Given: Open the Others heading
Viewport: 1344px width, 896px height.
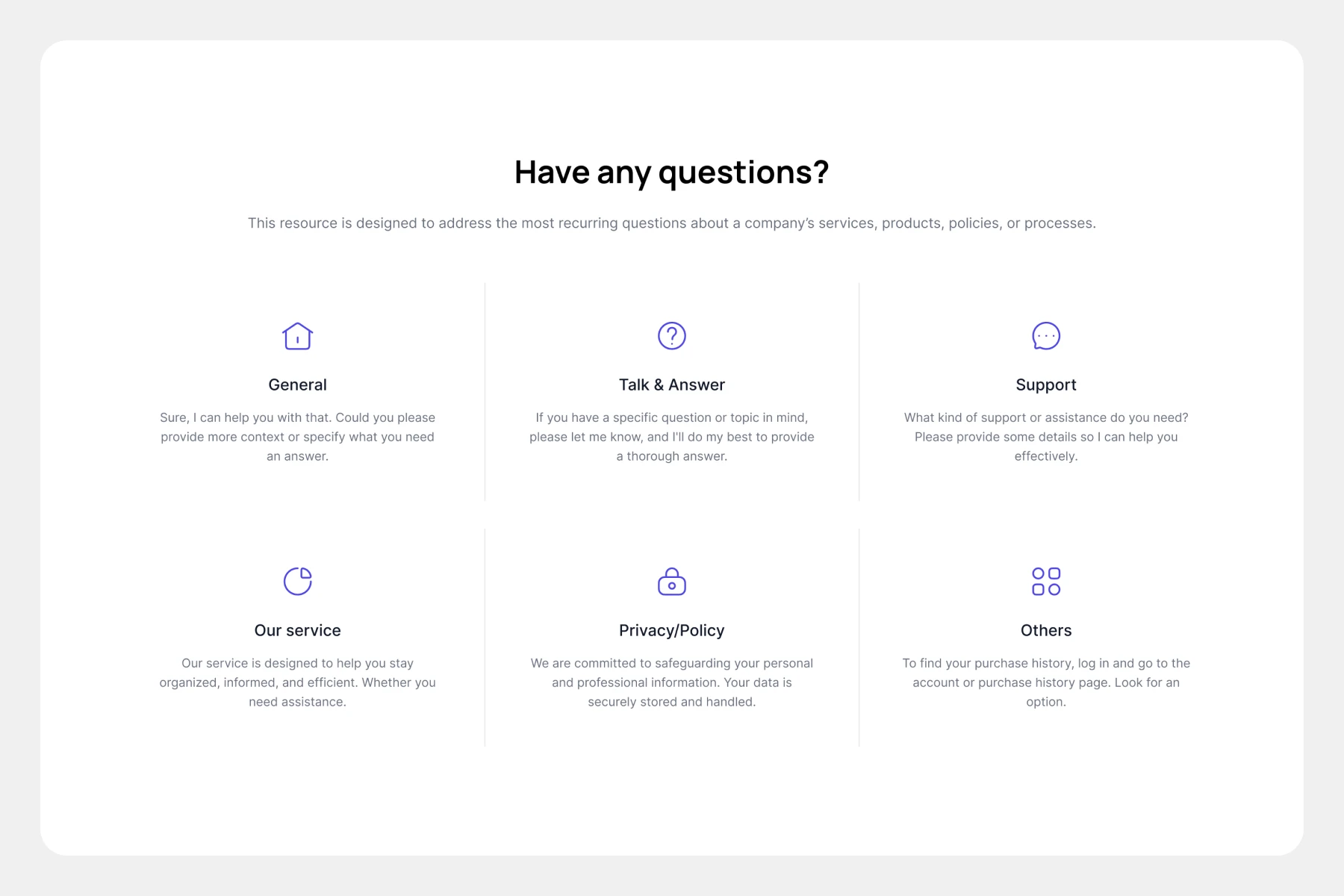Looking at the screenshot, I should tap(1046, 630).
